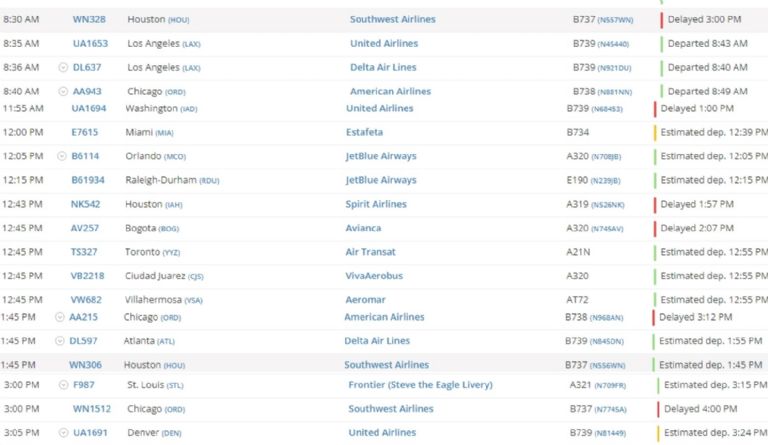Open flight AA215 link

[83, 317]
